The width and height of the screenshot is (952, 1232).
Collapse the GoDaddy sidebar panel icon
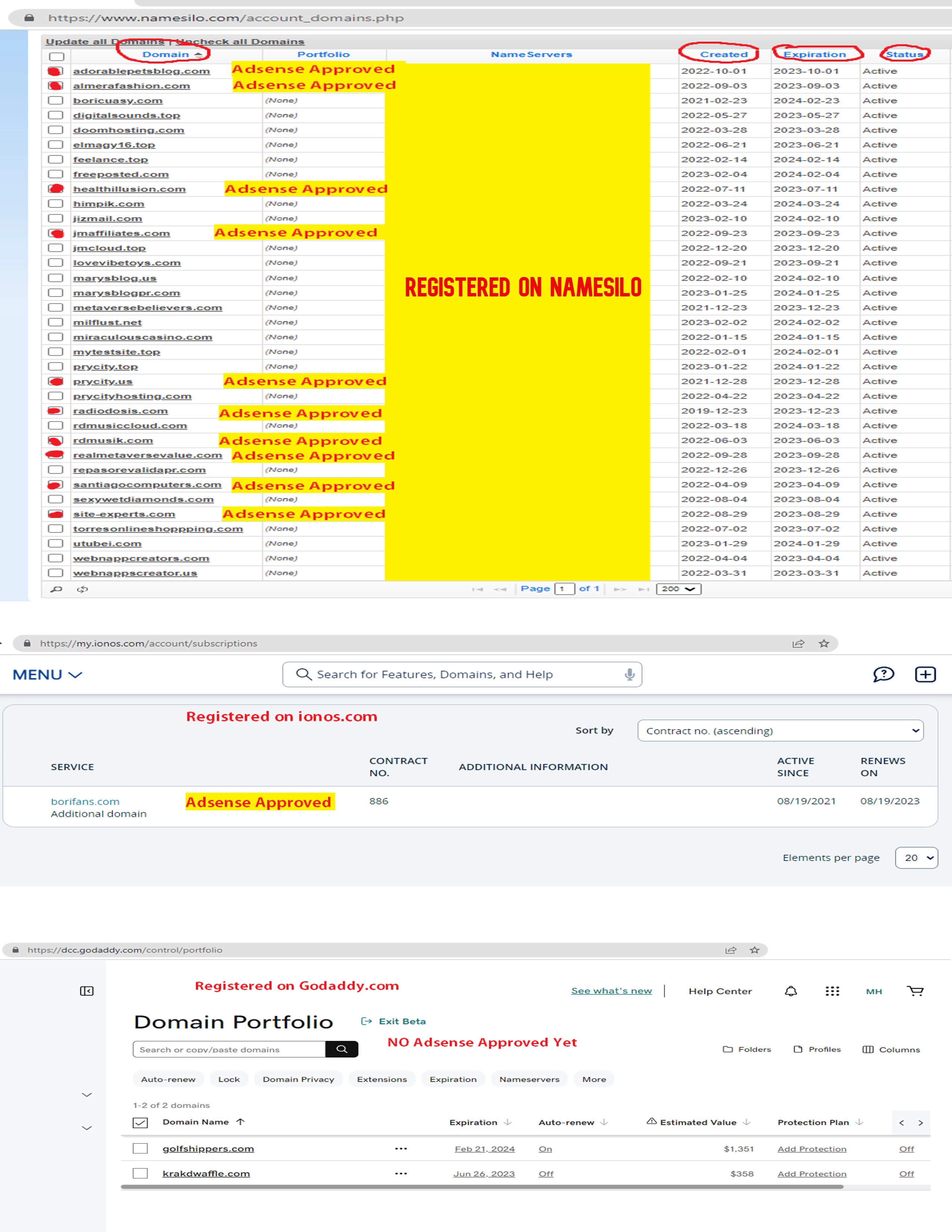coord(87,991)
